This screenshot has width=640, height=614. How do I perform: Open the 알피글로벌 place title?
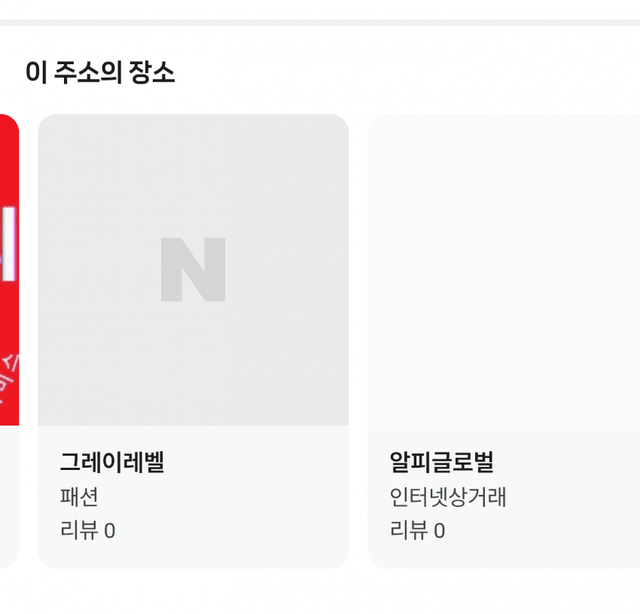coord(442,462)
